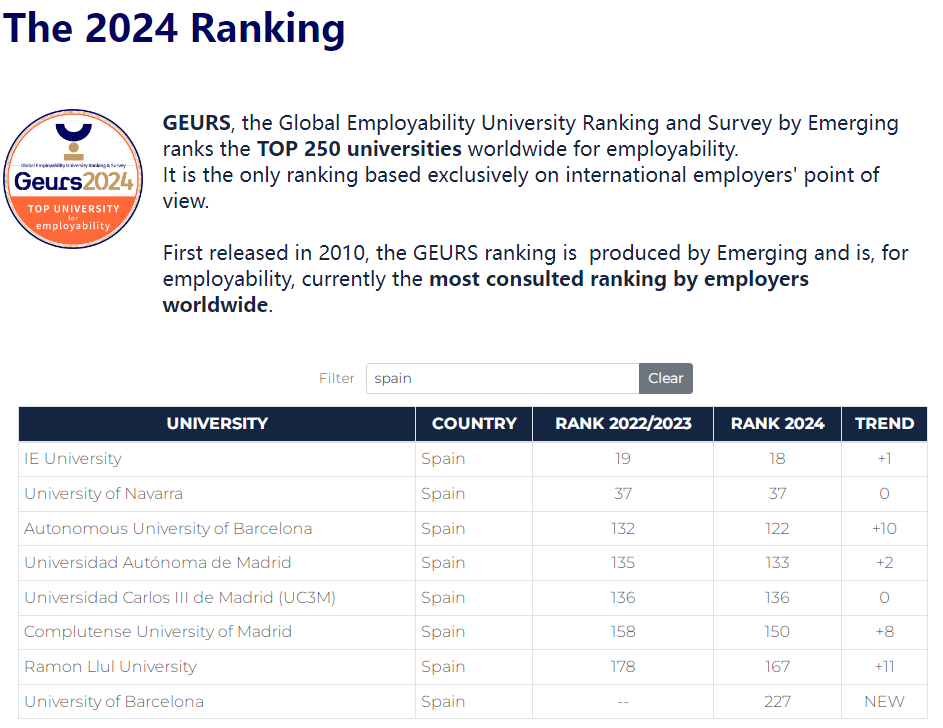Sort table by University column header
Screen dimensions: 943x728
coord(217,424)
